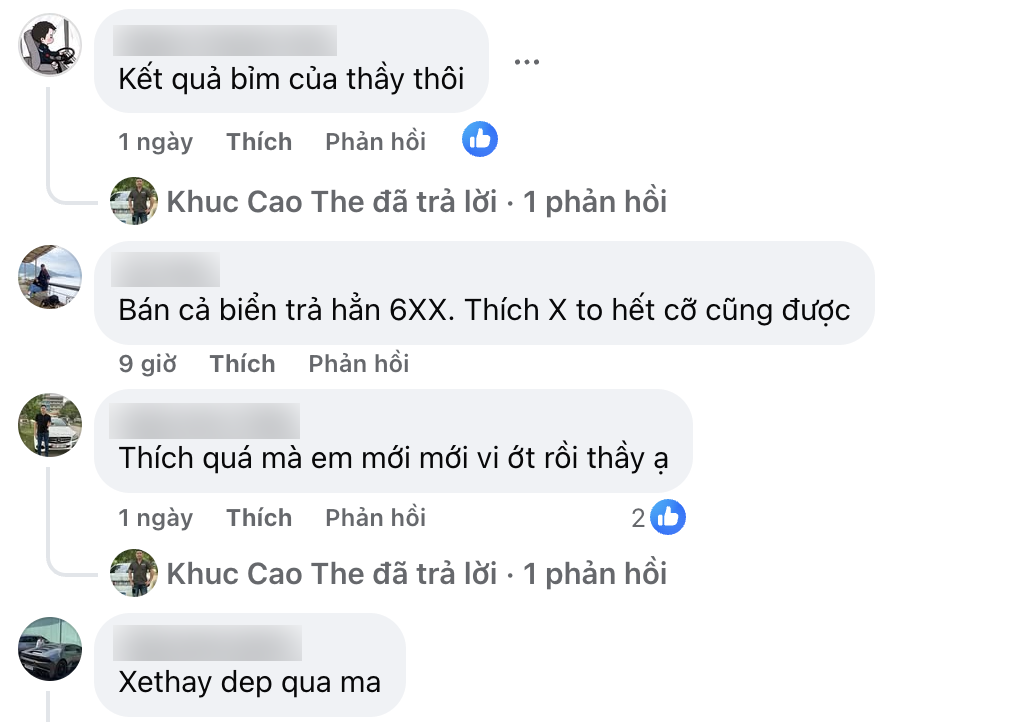Click Khuc Cao The avatar in first reply
The width and height of the screenshot is (1034, 722).
(134, 202)
